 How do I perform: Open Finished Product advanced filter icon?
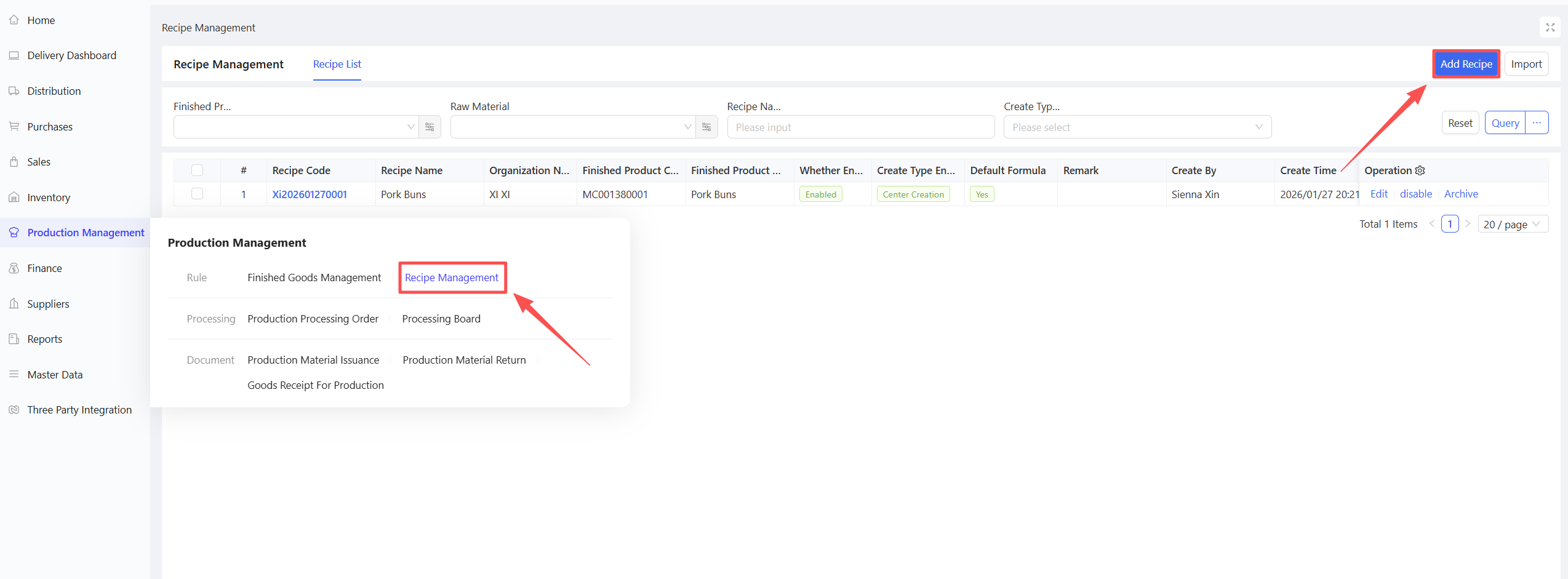430,127
